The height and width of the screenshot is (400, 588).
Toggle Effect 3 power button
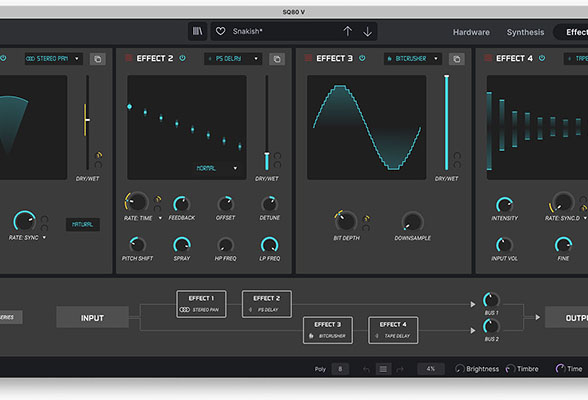(362, 58)
